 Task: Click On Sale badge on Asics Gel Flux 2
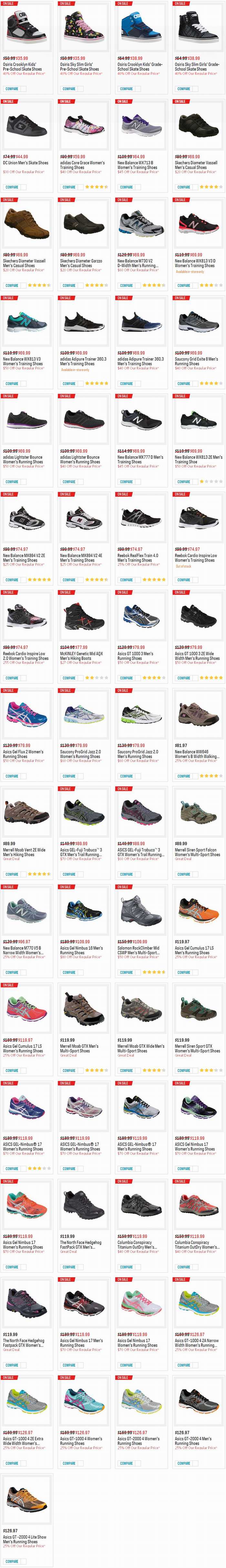click(8, 690)
